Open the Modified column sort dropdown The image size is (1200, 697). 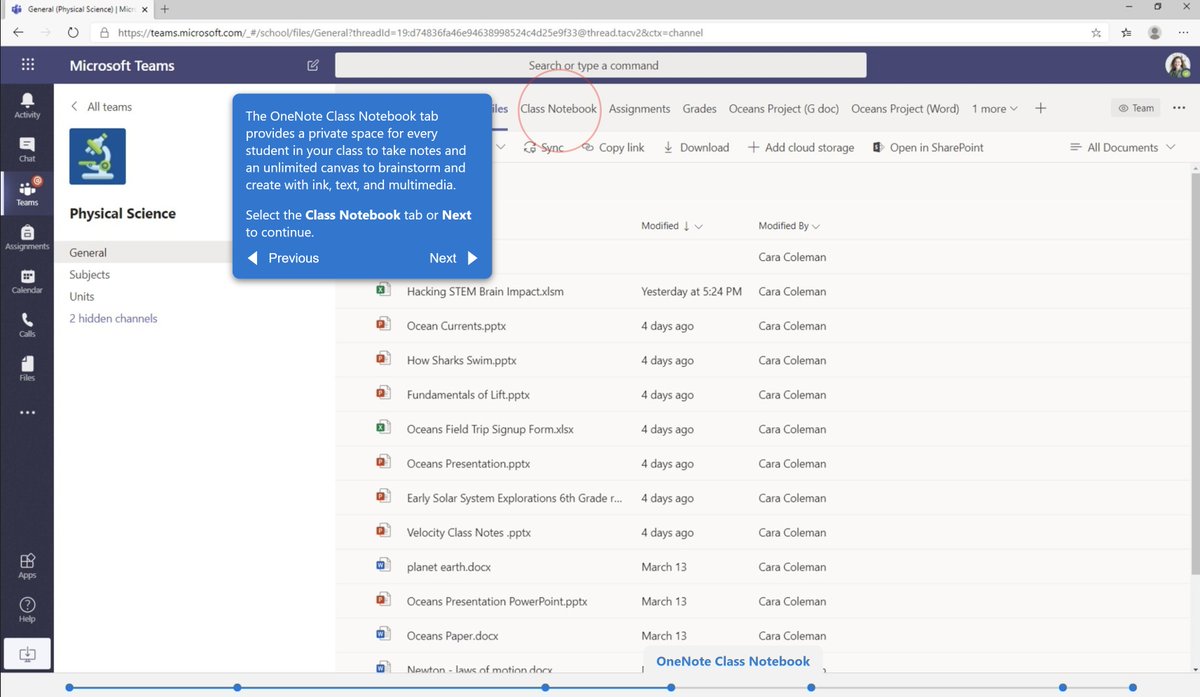pos(672,226)
